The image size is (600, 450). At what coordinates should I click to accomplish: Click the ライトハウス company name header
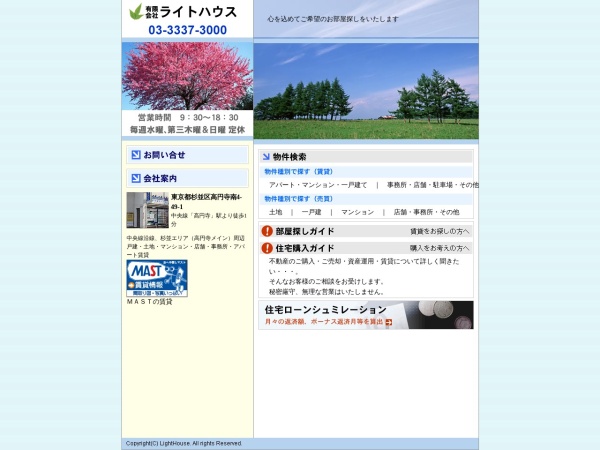[x=198, y=12]
